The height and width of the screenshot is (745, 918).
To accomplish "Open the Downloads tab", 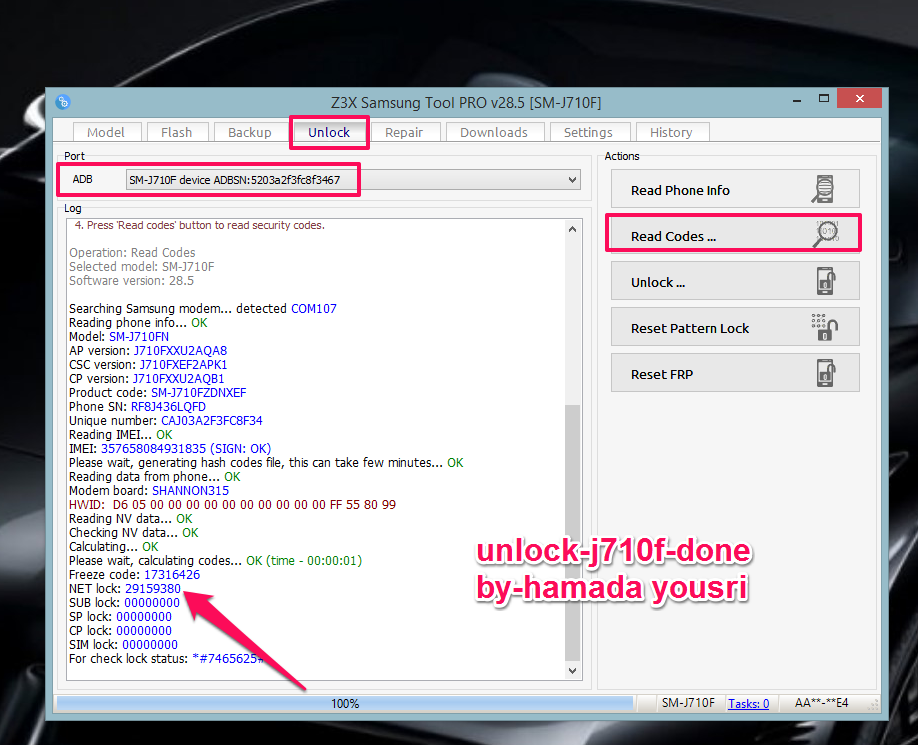I will (494, 132).
